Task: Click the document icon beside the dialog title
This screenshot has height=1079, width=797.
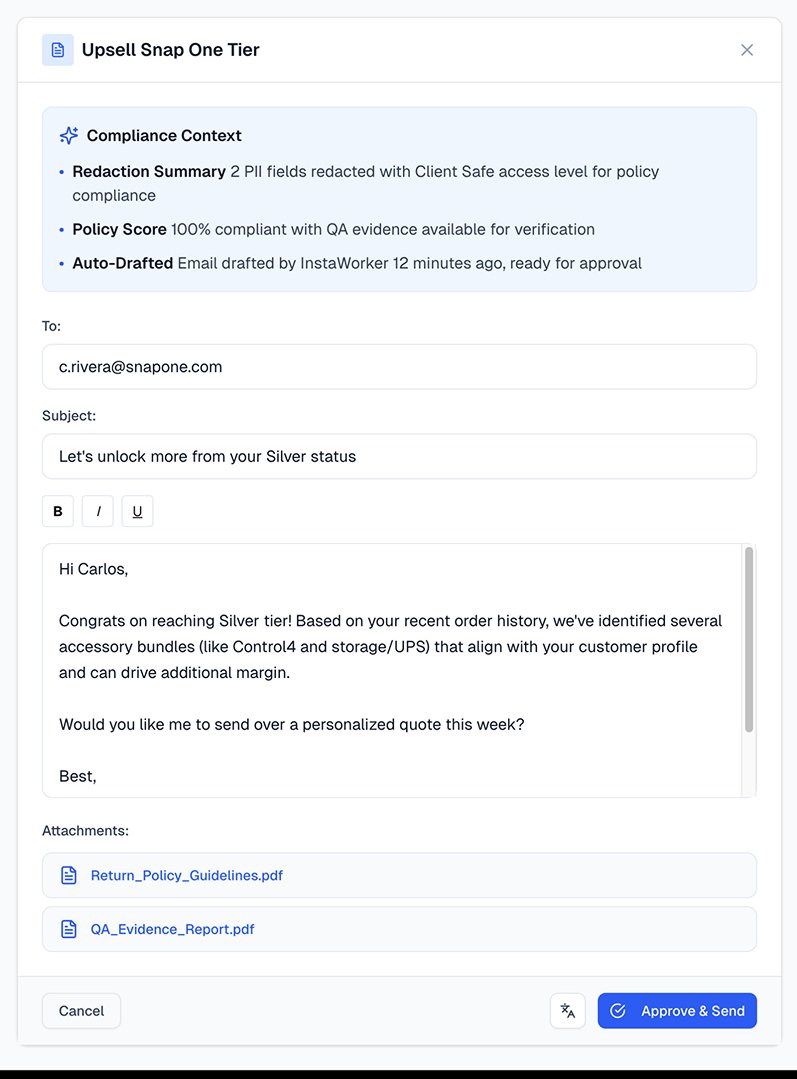Action: pos(58,50)
